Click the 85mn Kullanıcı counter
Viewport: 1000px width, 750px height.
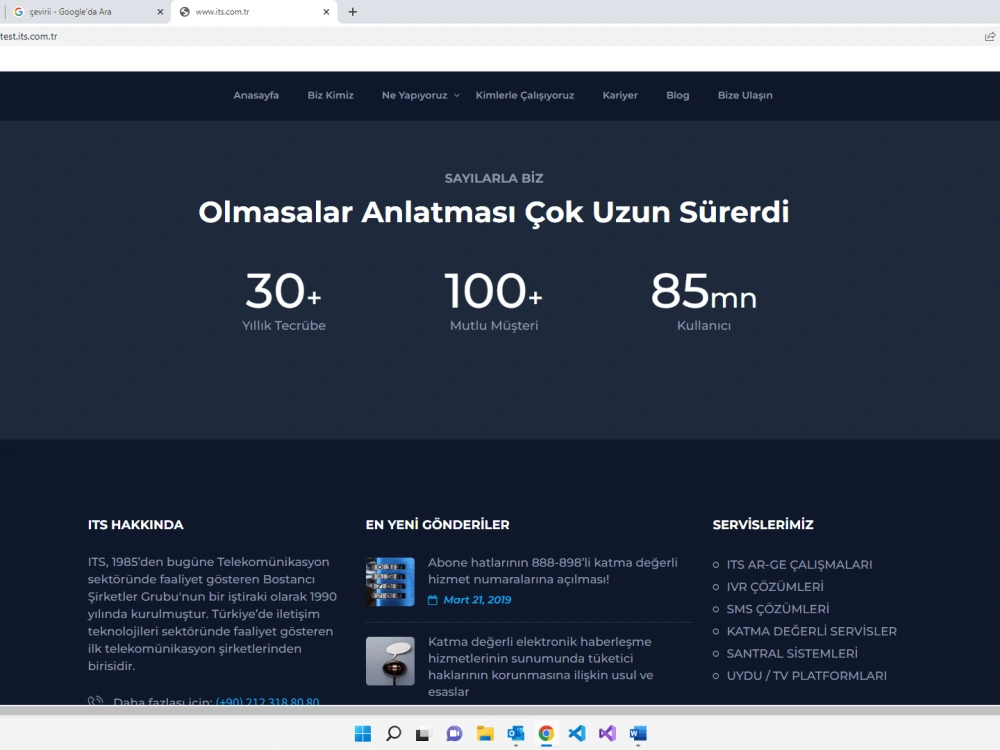[704, 301]
